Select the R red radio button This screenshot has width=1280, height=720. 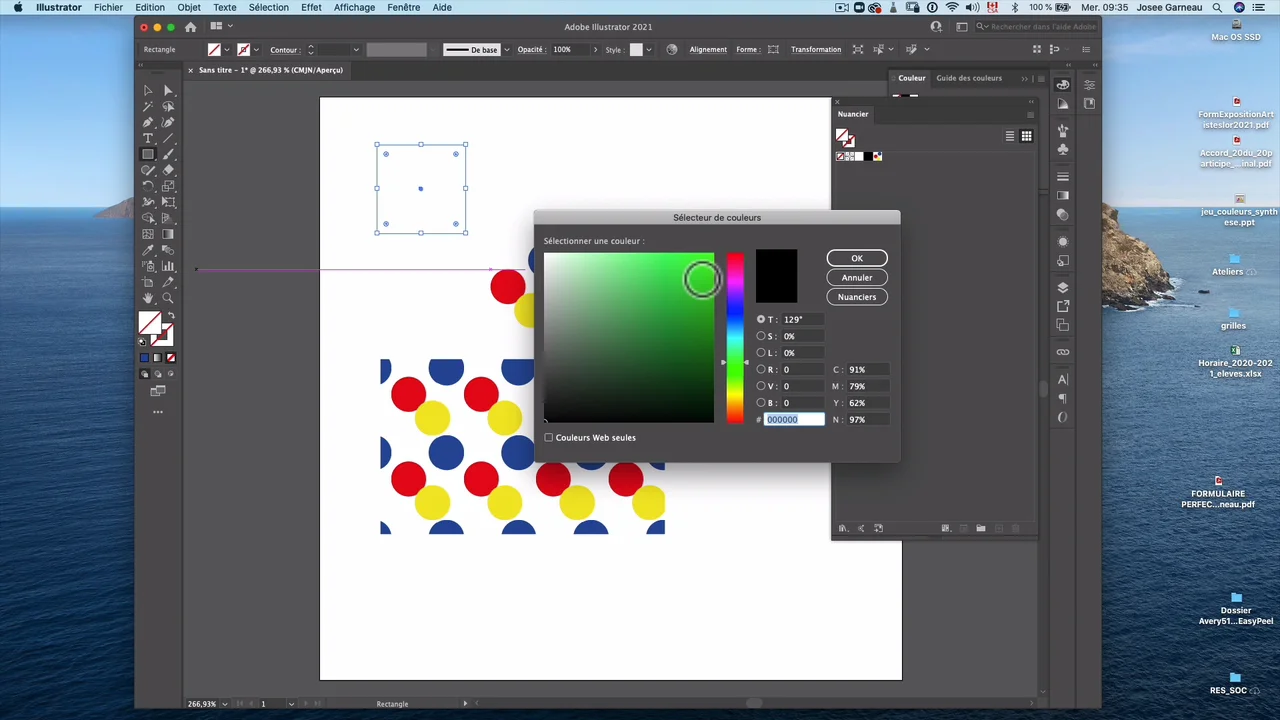(x=761, y=370)
